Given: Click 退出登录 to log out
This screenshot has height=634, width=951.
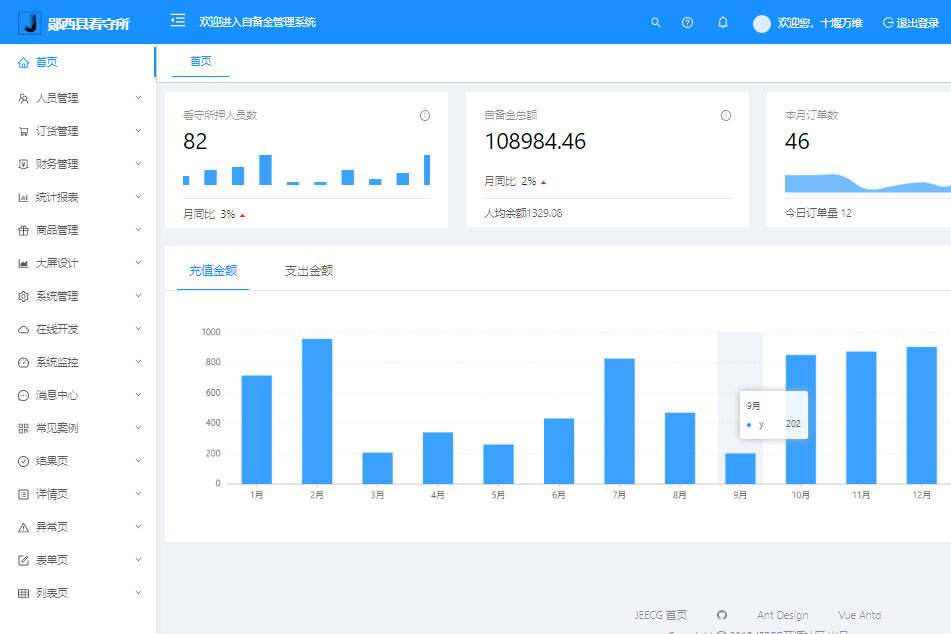Looking at the screenshot, I should [911, 23].
